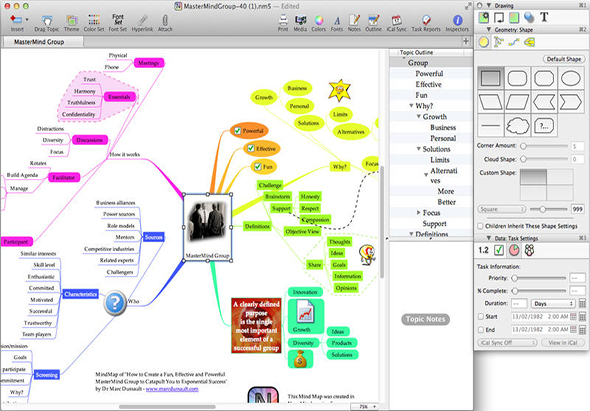Viewport: 590px width, 411px height.
Task: Toggle the Powerful topic checkbox
Action: pyautogui.click(x=237, y=131)
